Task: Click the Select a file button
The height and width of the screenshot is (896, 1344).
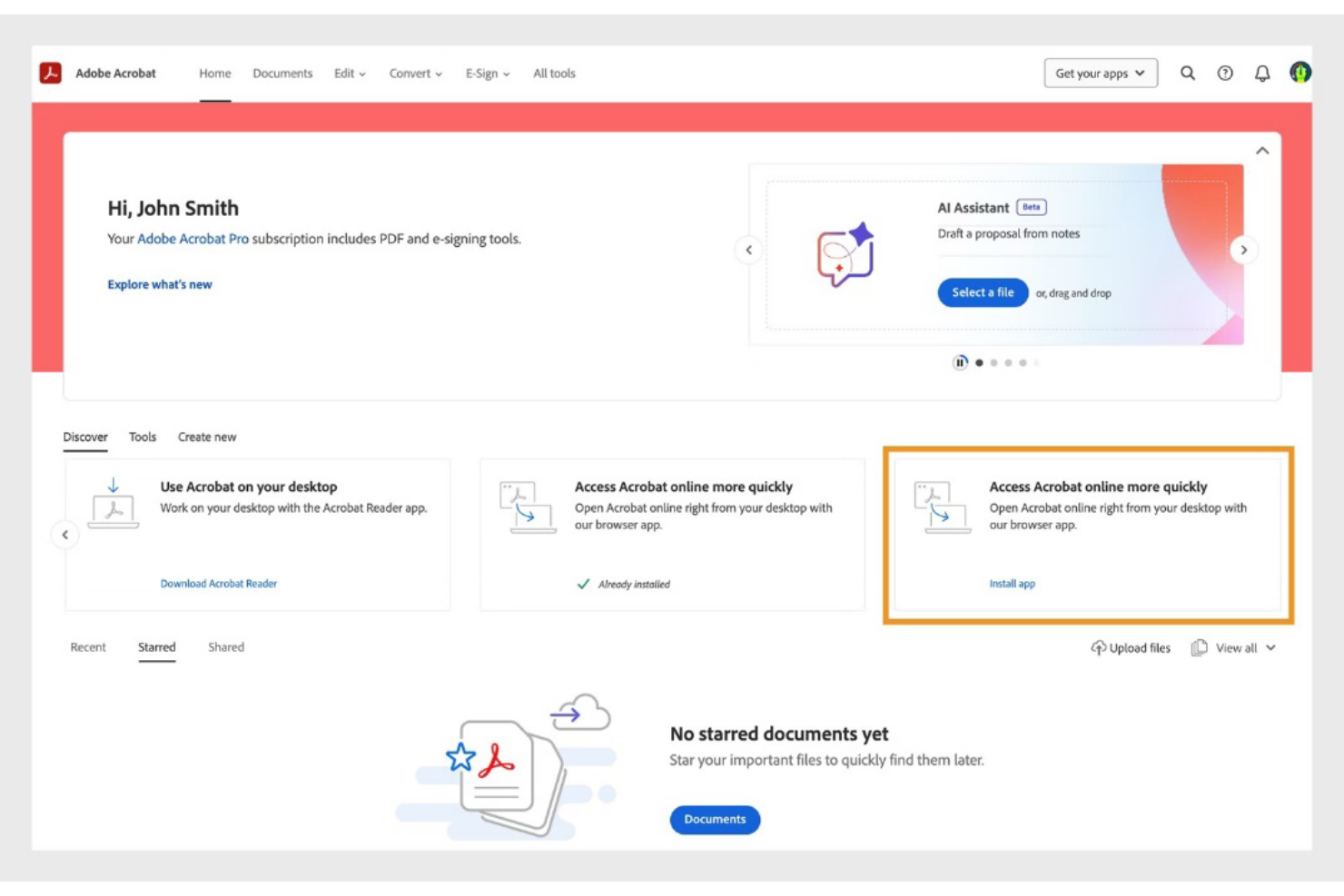Action: click(x=982, y=292)
